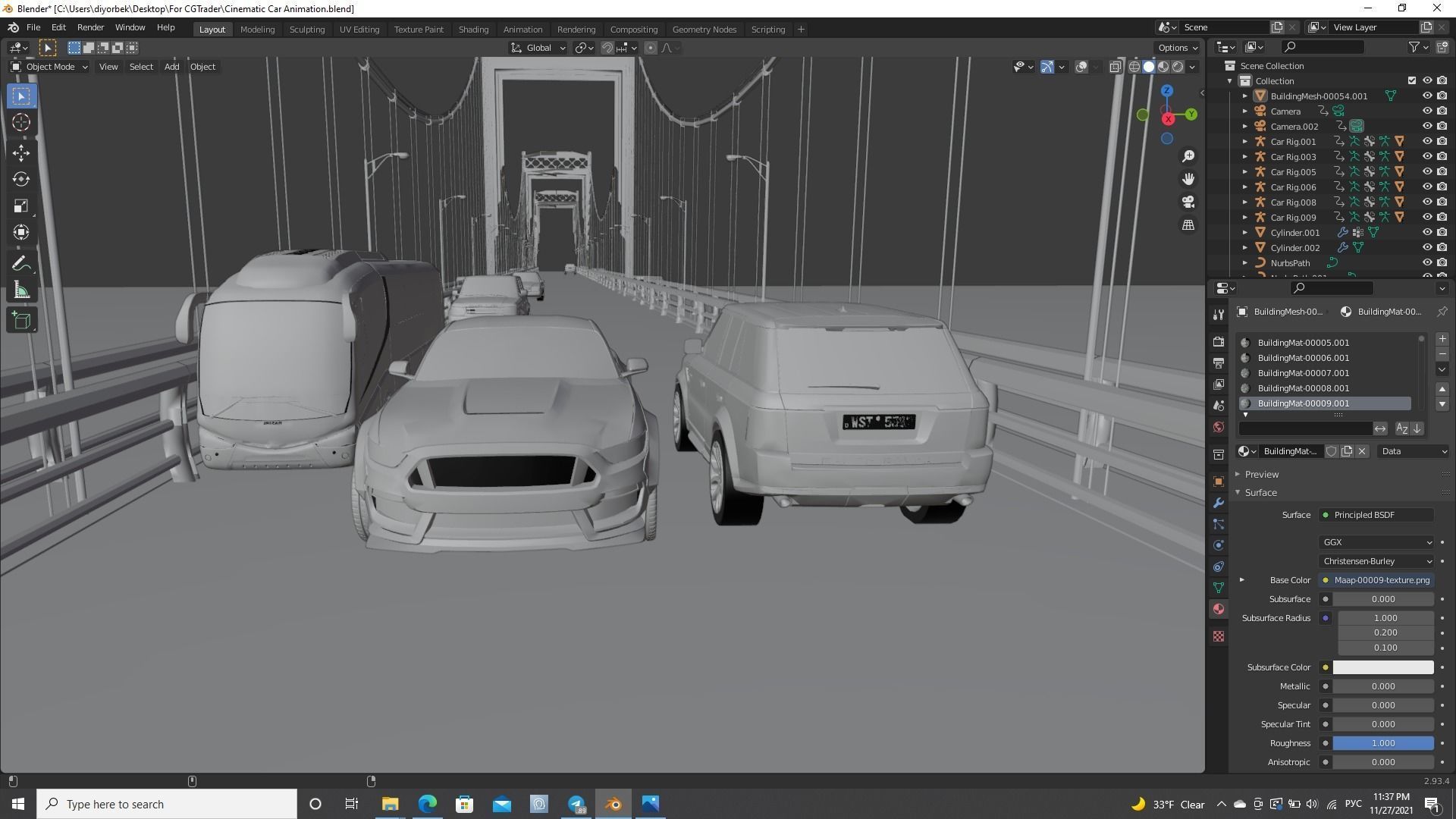Open the viewport Options dropdown
Screen dimensions: 1456x819
1178,48
